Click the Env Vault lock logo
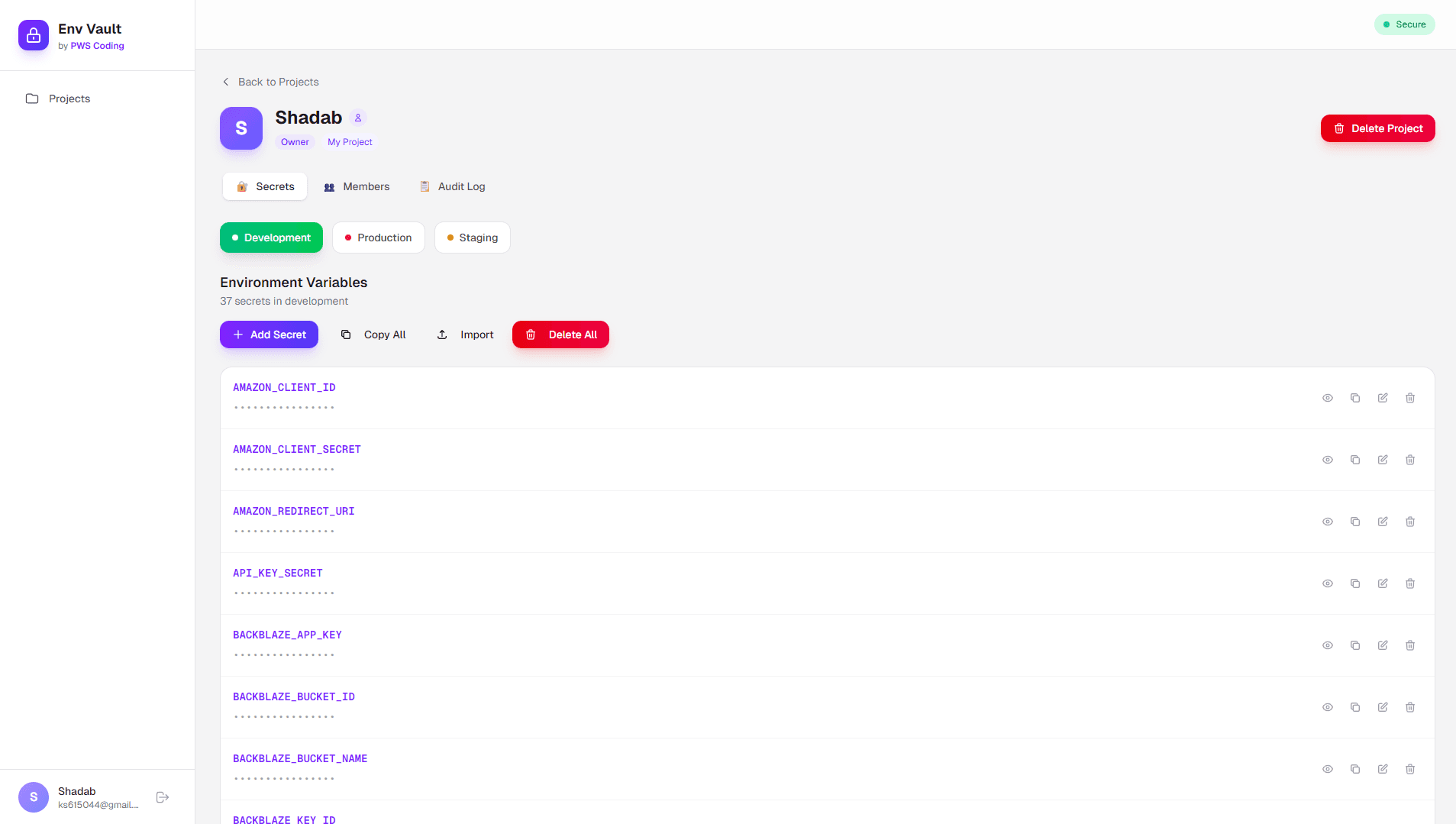 (x=34, y=35)
